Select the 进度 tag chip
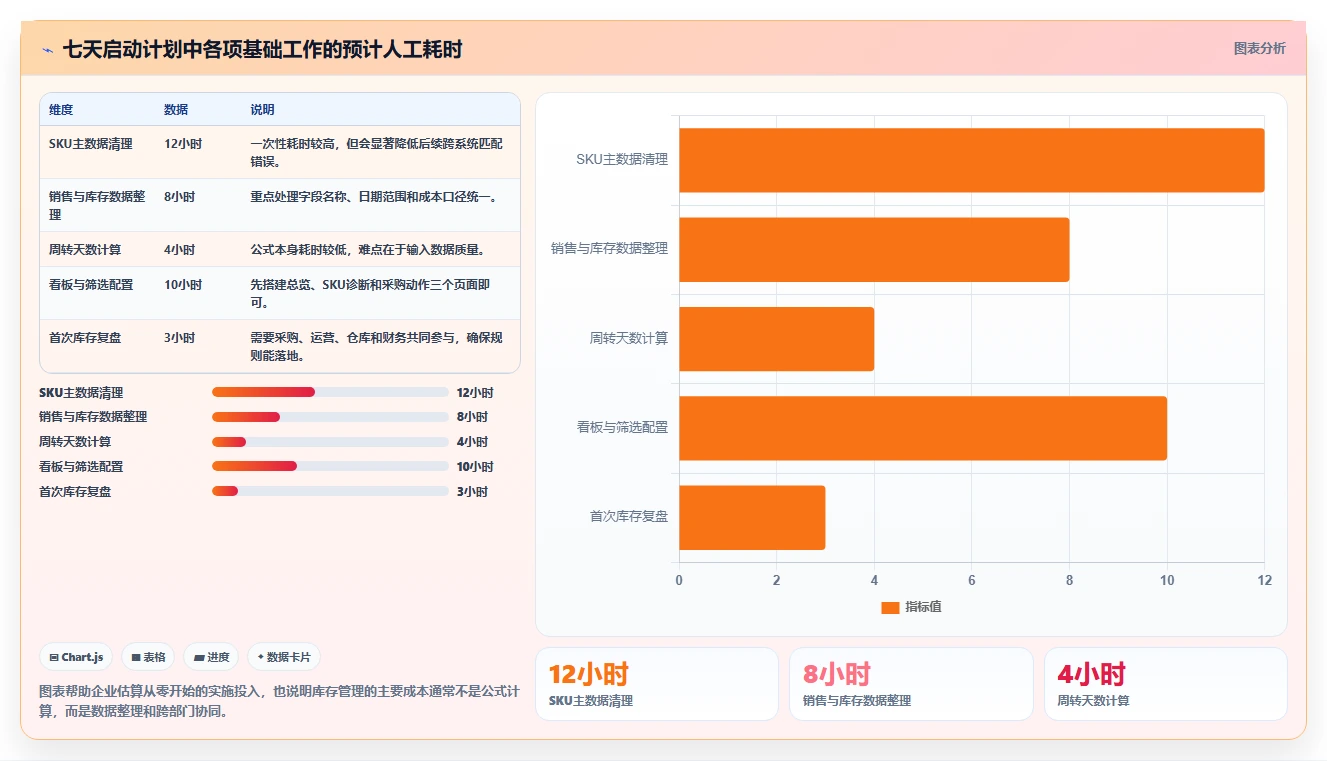1327x761 pixels. [211, 657]
